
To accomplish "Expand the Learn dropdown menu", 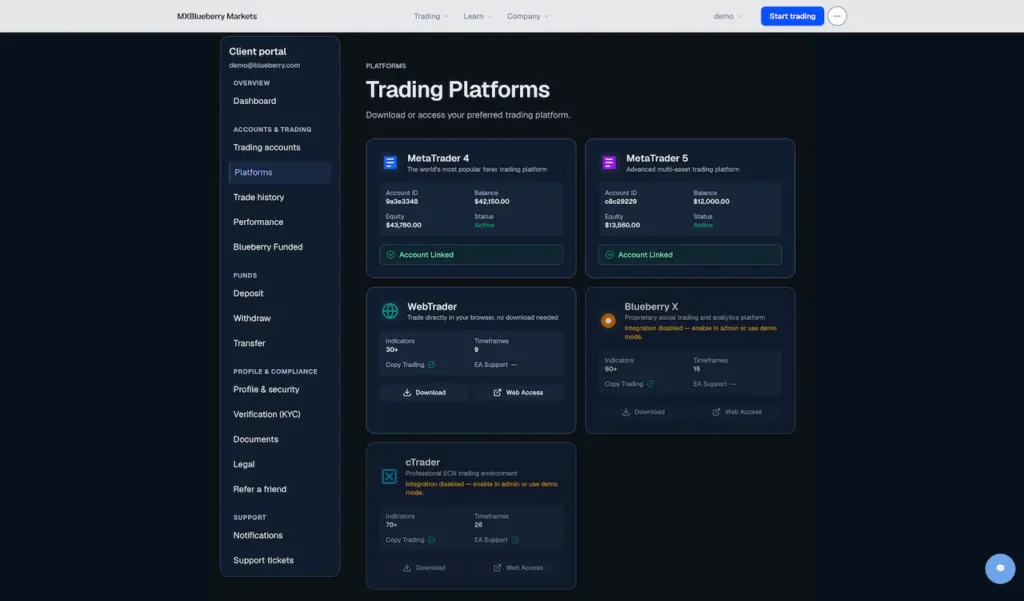I will pyautogui.click(x=477, y=16).
